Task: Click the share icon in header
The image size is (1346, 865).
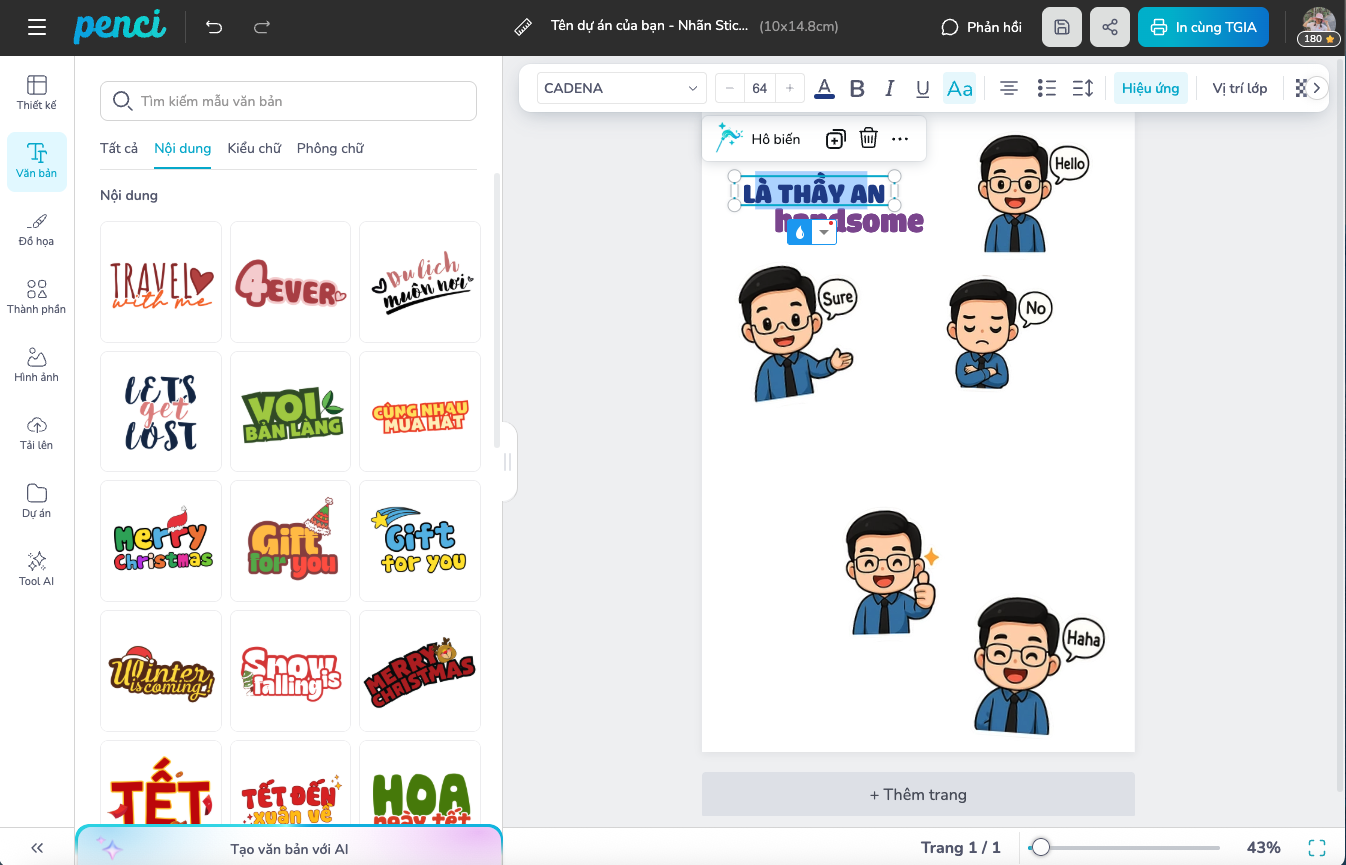Action: pyautogui.click(x=1110, y=27)
